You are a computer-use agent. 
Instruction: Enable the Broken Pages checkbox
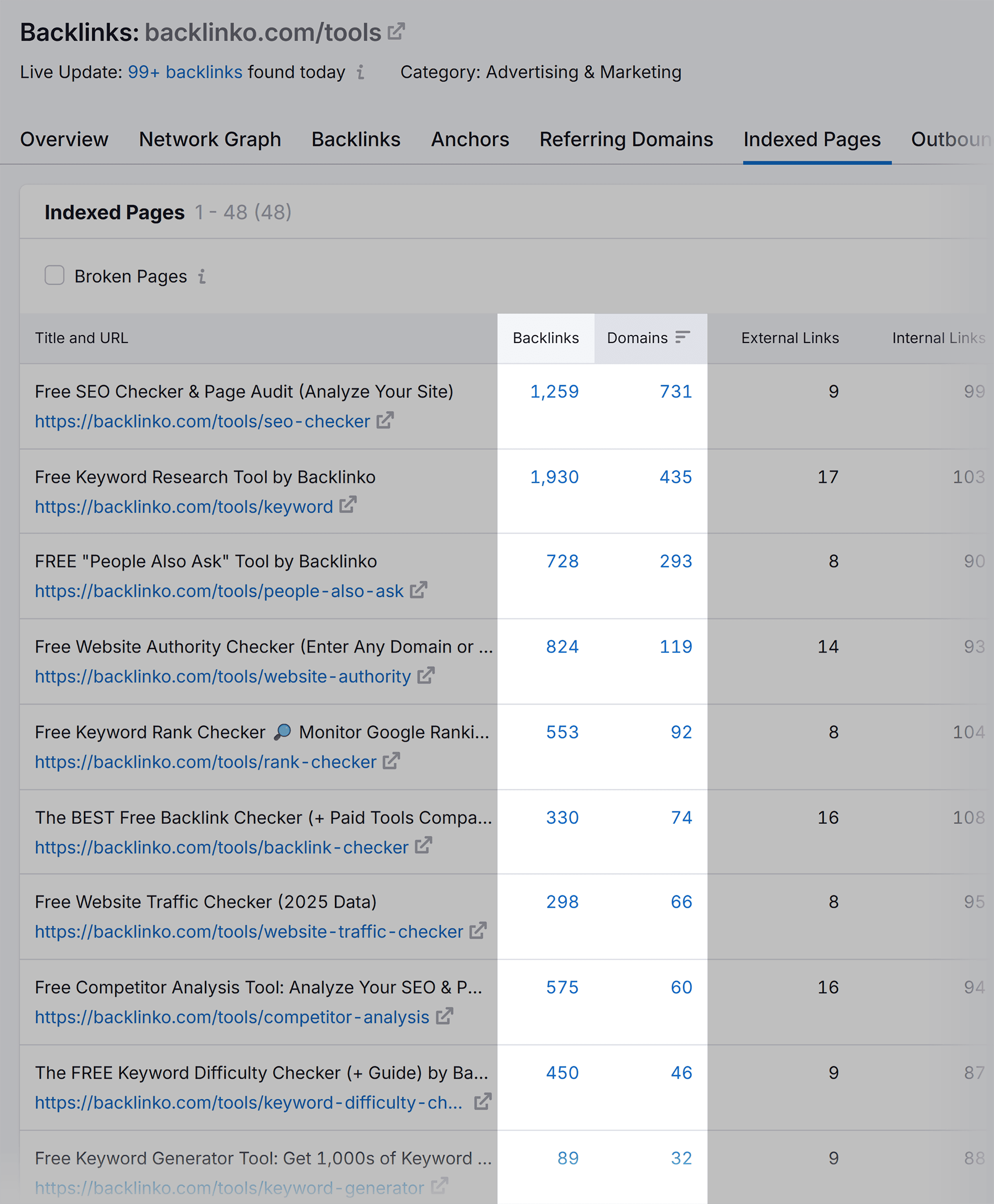click(x=54, y=276)
